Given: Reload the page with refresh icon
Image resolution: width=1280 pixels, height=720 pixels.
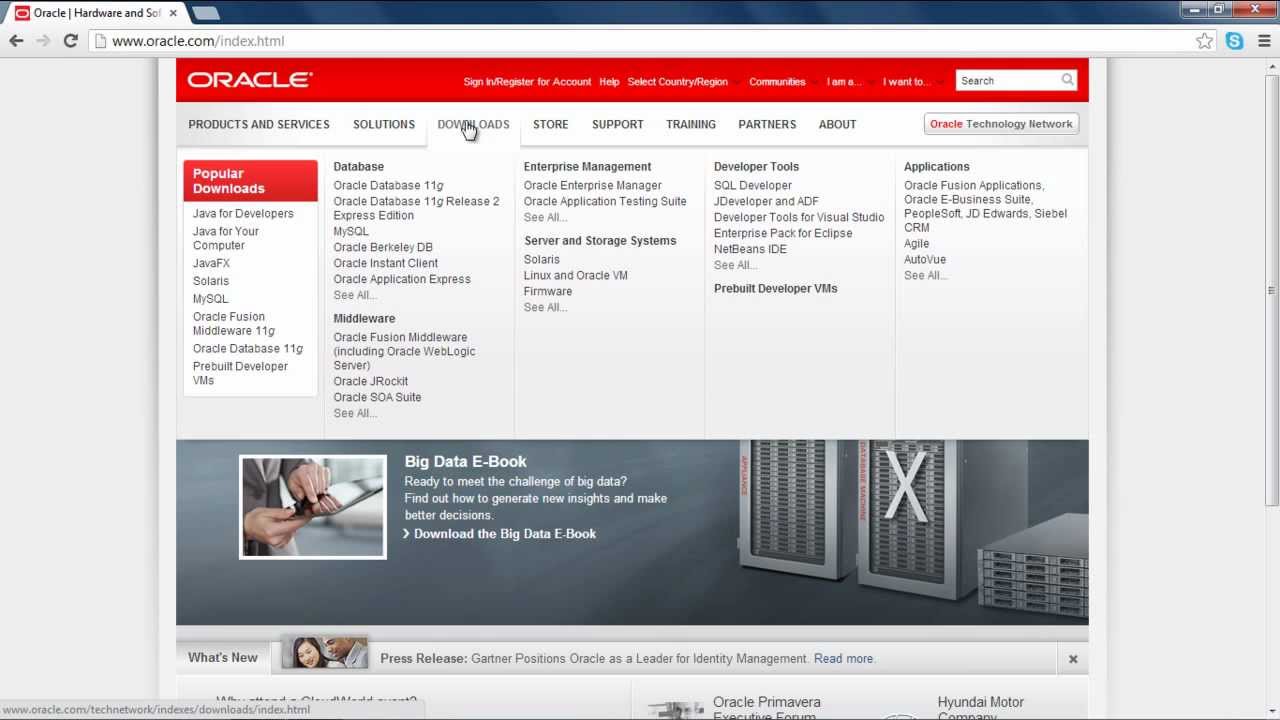Looking at the screenshot, I should [70, 41].
